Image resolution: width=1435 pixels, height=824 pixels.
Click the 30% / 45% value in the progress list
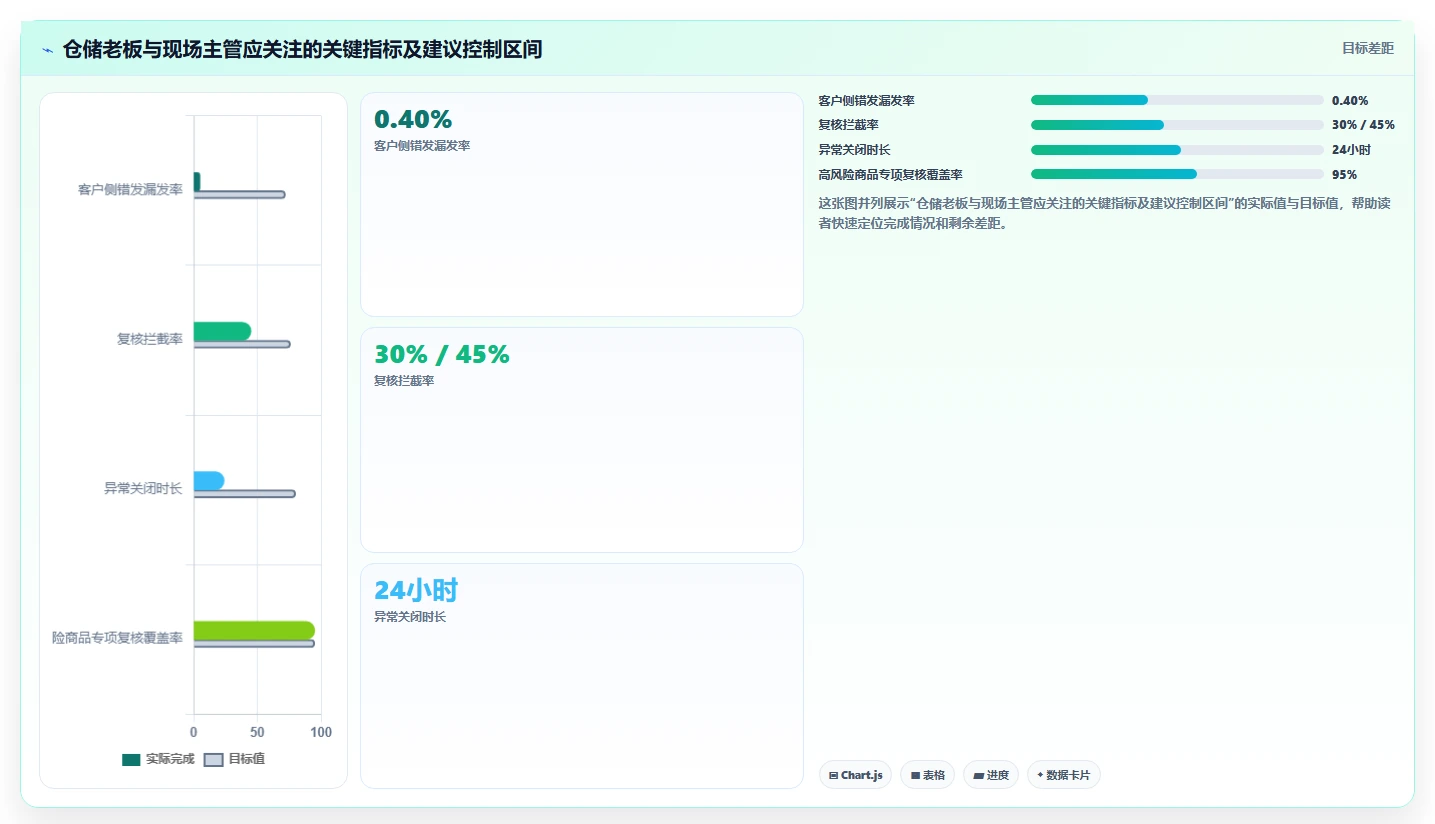tap(1363, 125)
